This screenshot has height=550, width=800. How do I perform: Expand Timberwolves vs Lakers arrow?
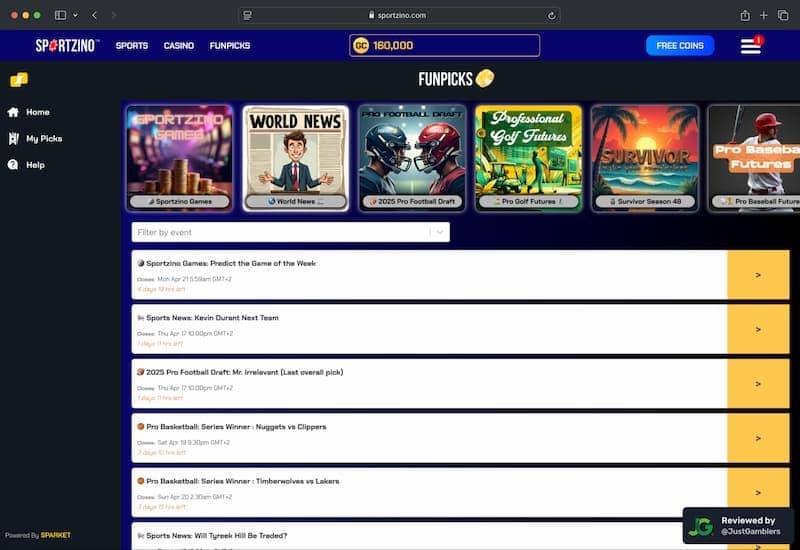(758, 492)
